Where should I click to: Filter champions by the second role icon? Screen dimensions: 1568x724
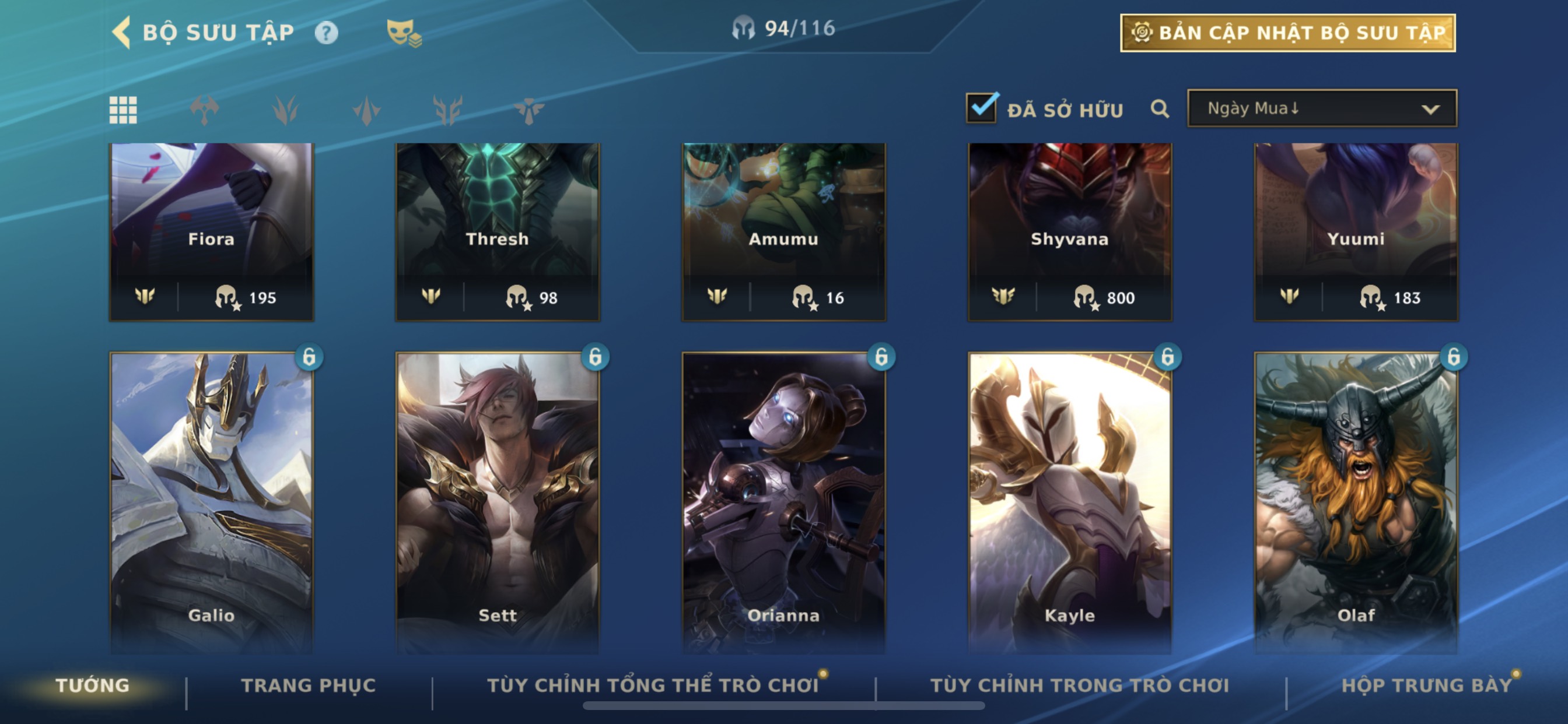click(x=285, y=110)
